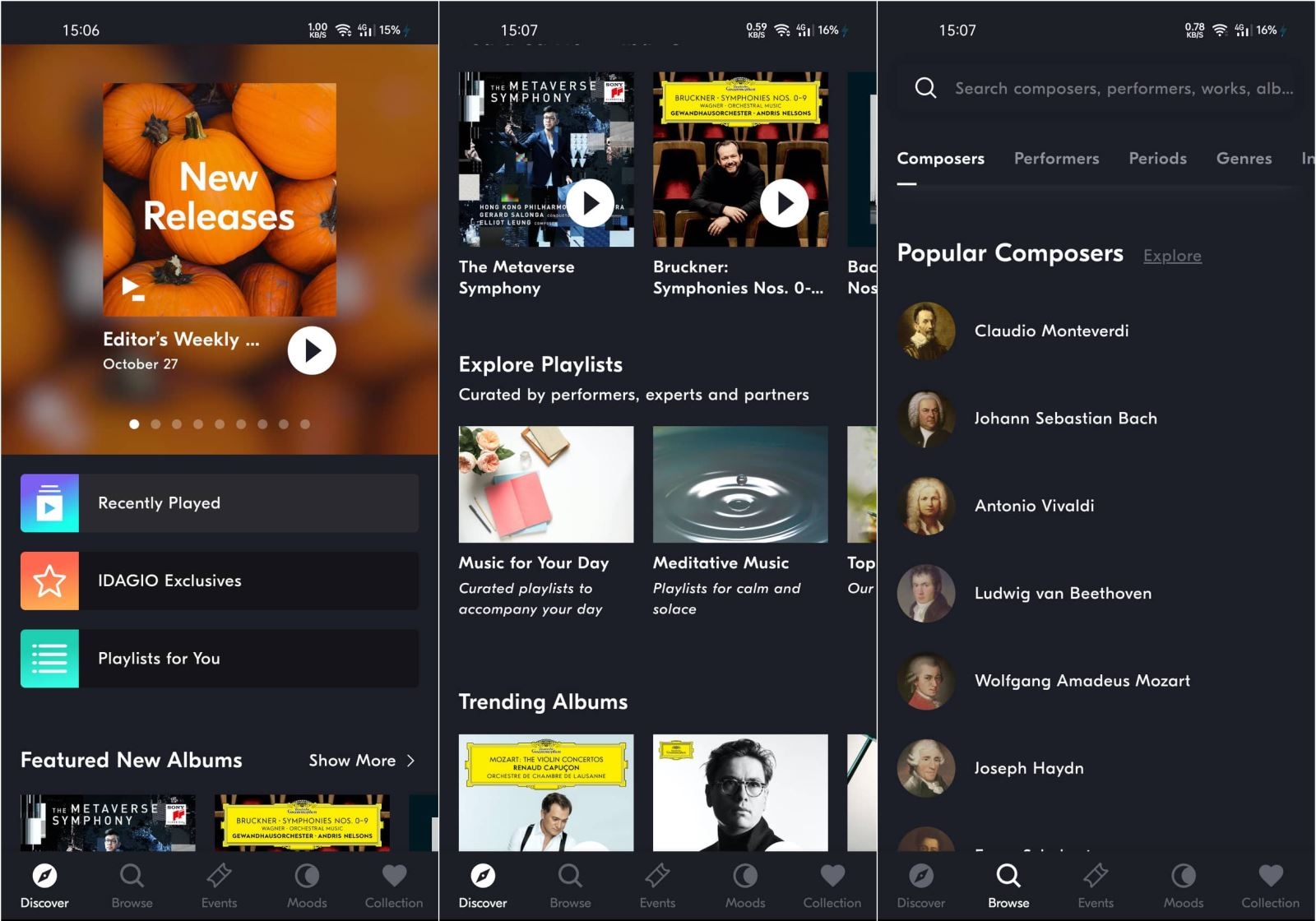This screenshot has width=1316, height=921.
Task: Tap Vivaldi portrait avatar
Action: click(x=926, y=506)
